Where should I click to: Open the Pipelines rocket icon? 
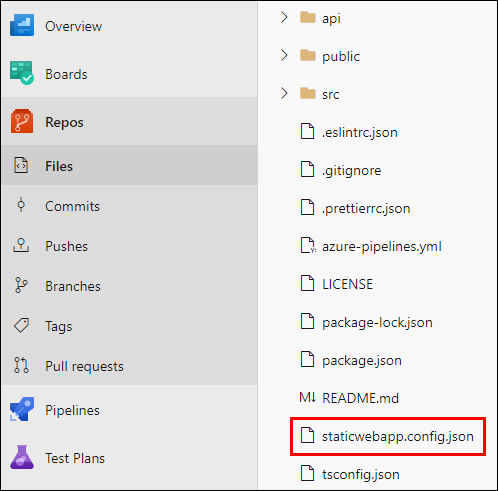pos(22,409)
